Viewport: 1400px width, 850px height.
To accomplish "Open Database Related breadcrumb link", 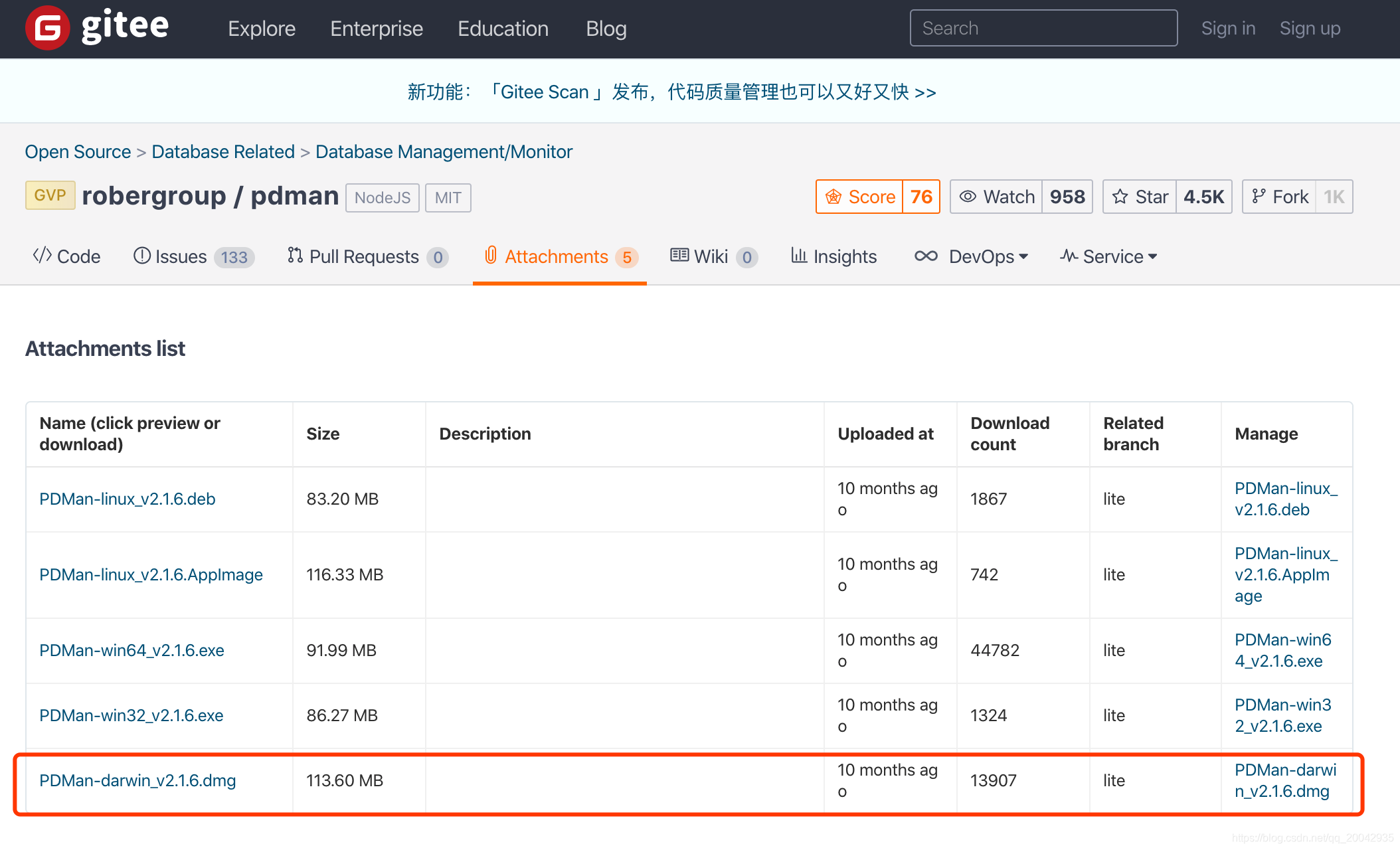I will [x=222, y=151].
